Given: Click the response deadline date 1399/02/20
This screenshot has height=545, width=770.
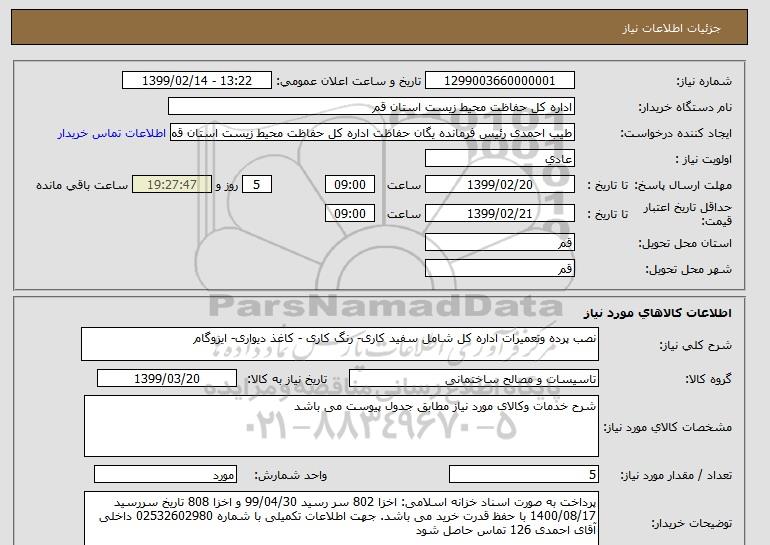Looking at the screenshot, I should (499, 185).
